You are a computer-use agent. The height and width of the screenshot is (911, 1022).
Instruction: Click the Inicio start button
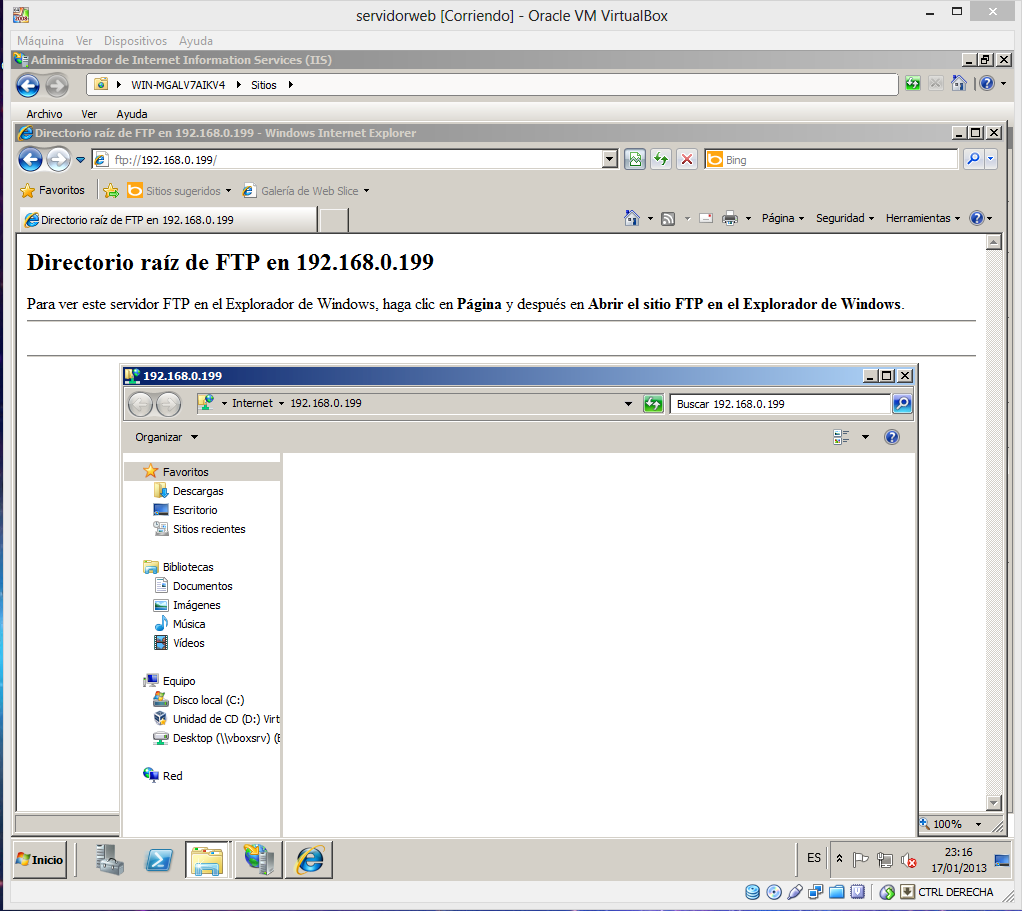[40, 860]
